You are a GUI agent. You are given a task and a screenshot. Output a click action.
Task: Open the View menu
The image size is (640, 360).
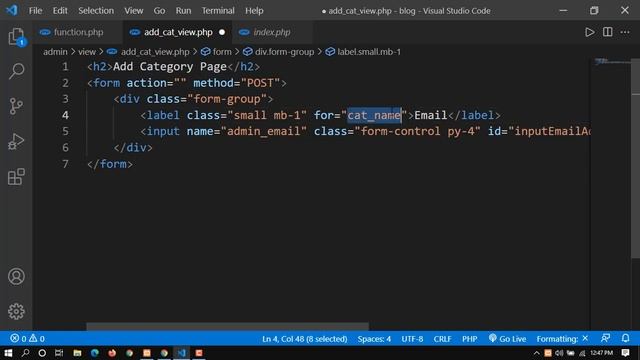(x=133, y=11)
